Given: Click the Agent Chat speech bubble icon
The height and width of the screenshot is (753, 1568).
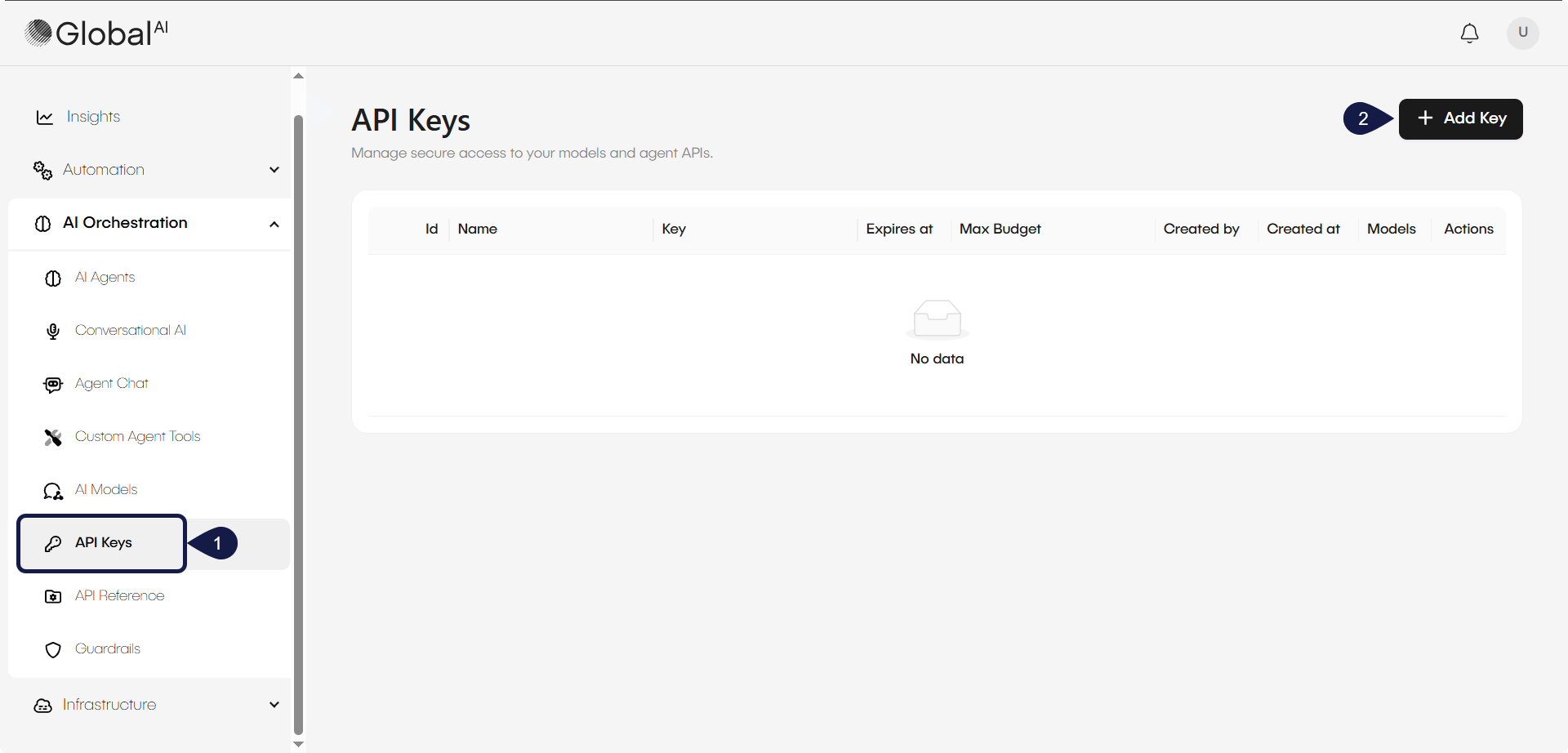Looking at the screenshot, I should point(53,384).
